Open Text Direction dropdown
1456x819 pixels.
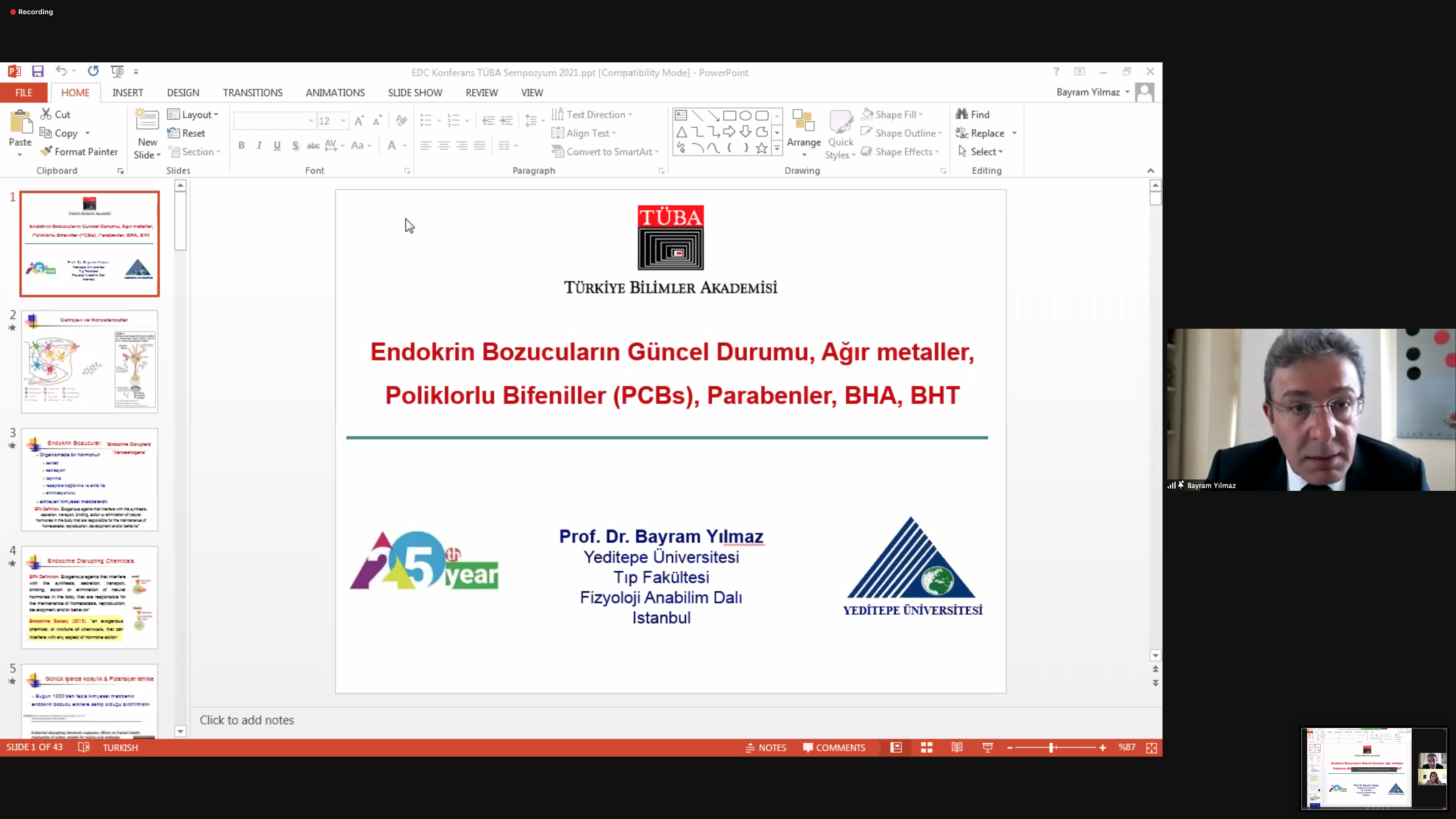pos(592,114)
